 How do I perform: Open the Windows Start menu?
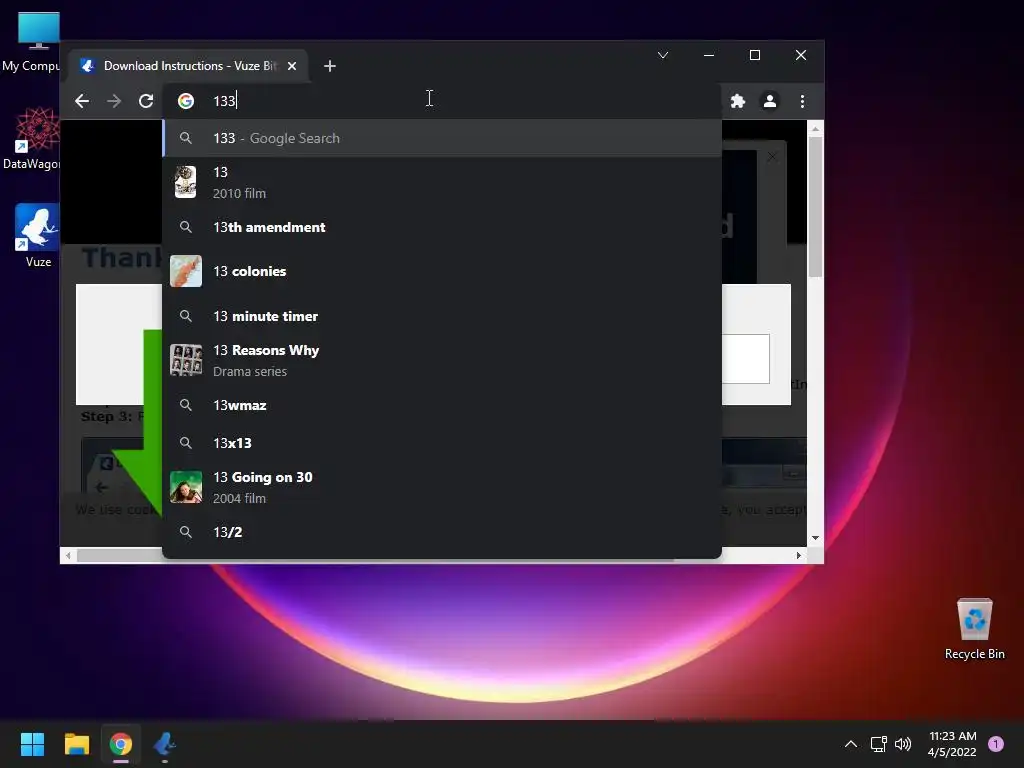tap(32, 744)
